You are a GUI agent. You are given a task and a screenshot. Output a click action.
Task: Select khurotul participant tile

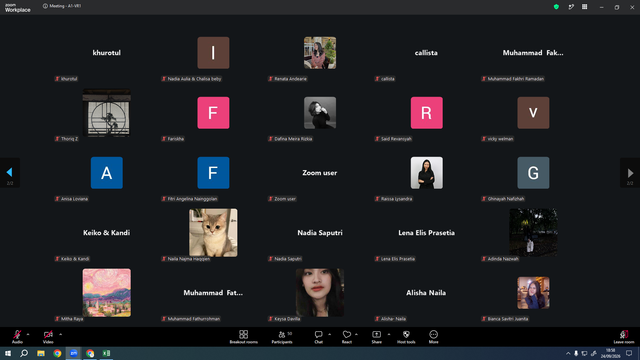pos(107,53)
